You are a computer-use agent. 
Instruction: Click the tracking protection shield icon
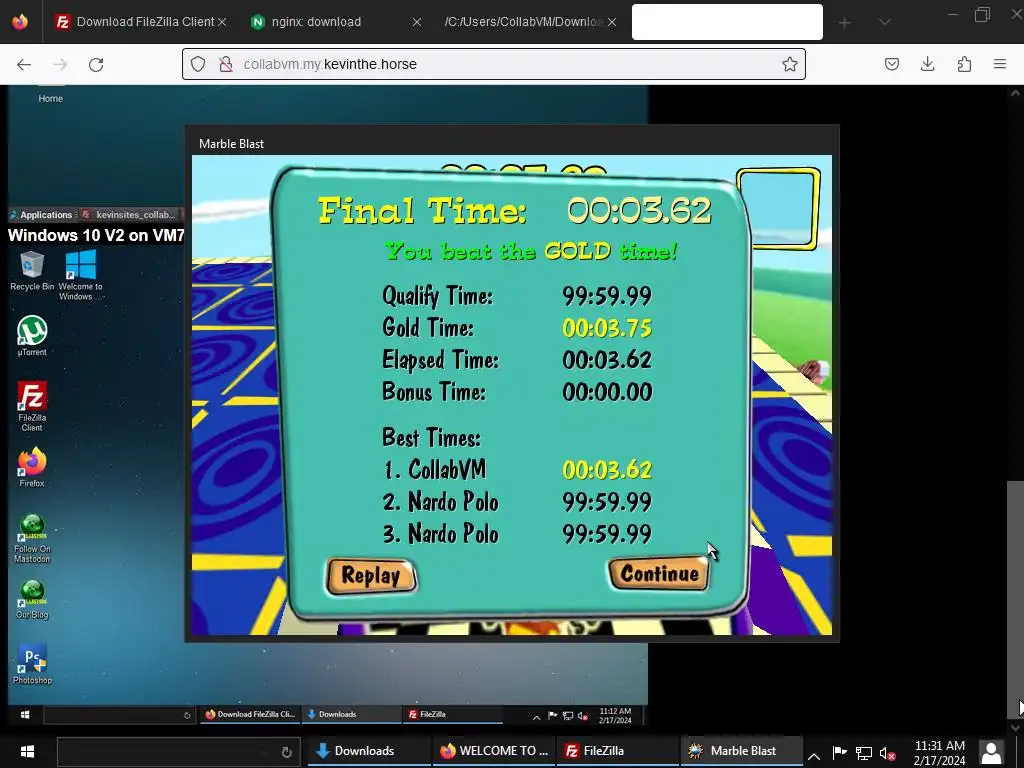pyautogui.click(x=198, y=64)
